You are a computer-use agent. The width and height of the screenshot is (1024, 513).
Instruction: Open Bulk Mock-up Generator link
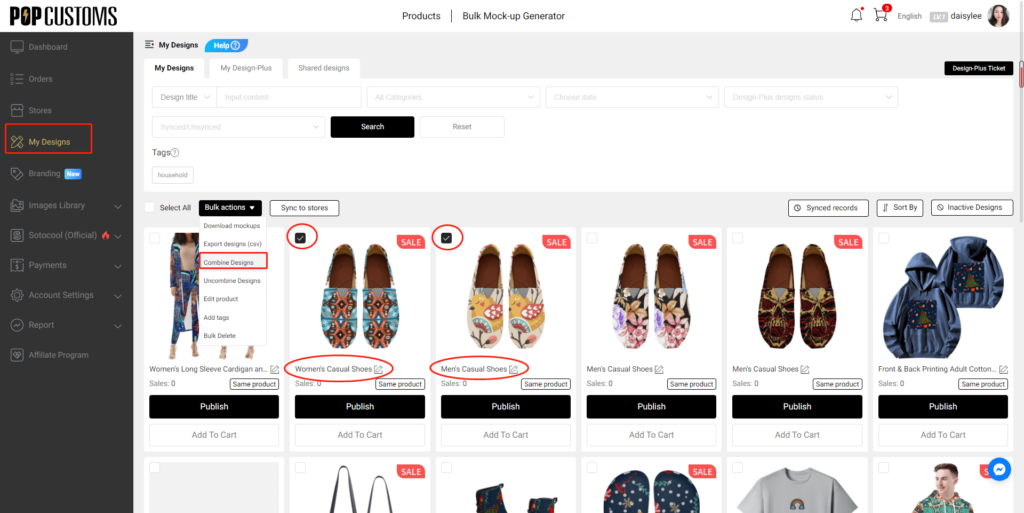click(513, 16)
